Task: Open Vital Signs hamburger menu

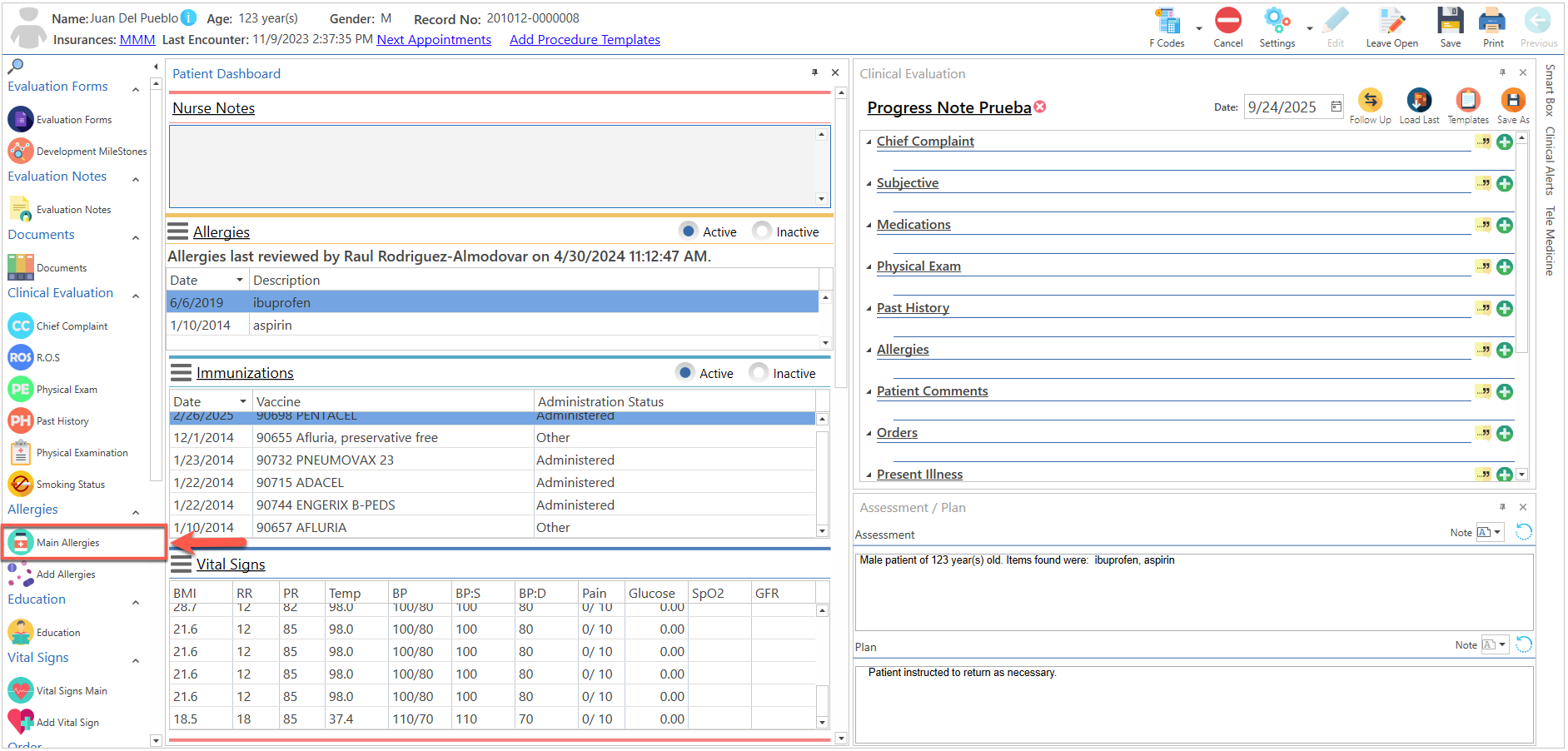Action: pyautogui.click(x=181, y=564)
